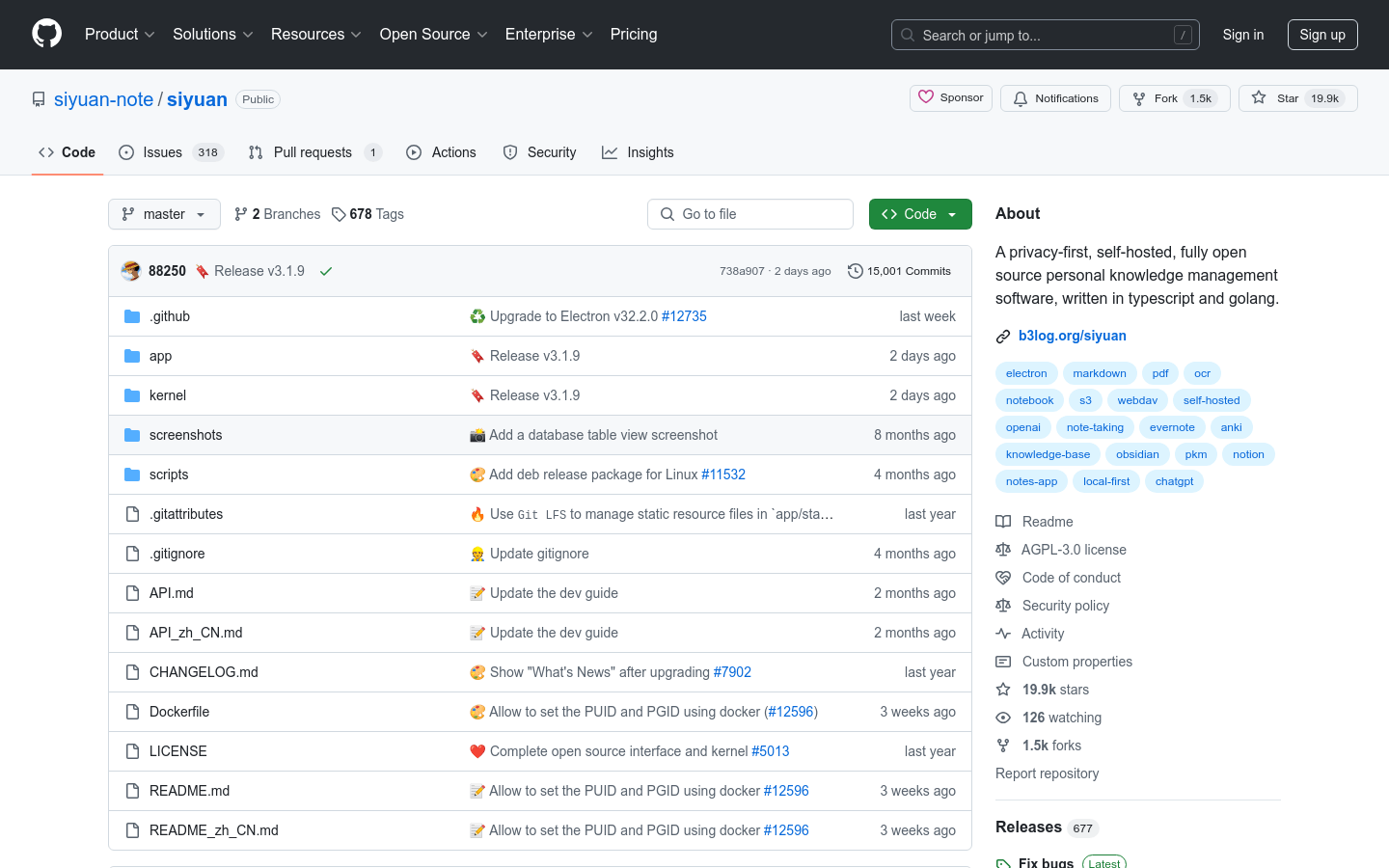Open the commit status green checkmark

point(326,271)
